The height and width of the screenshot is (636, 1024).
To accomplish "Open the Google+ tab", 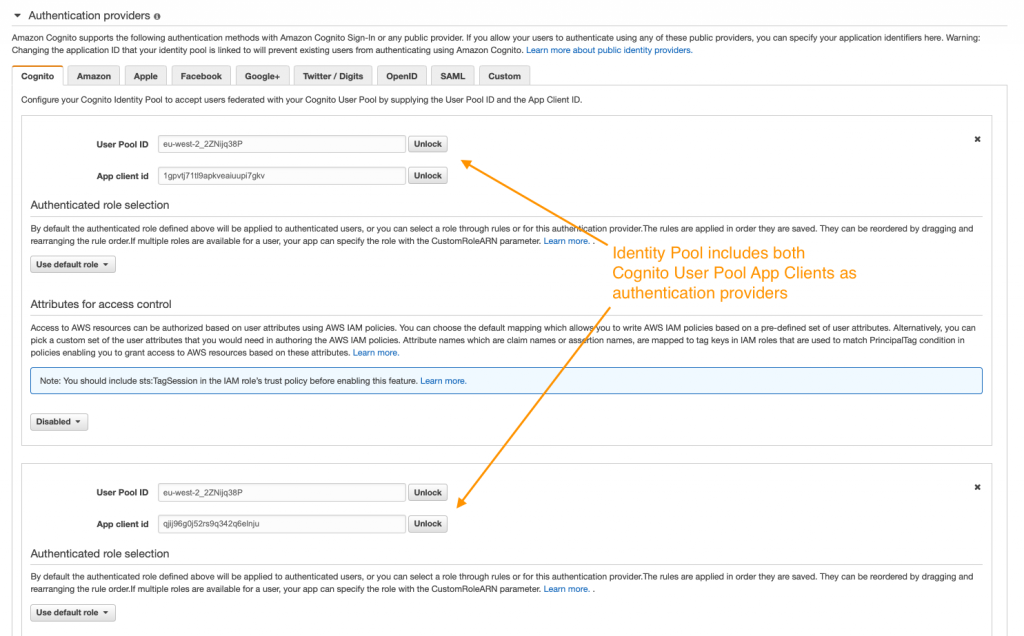I will click(263, 76).
